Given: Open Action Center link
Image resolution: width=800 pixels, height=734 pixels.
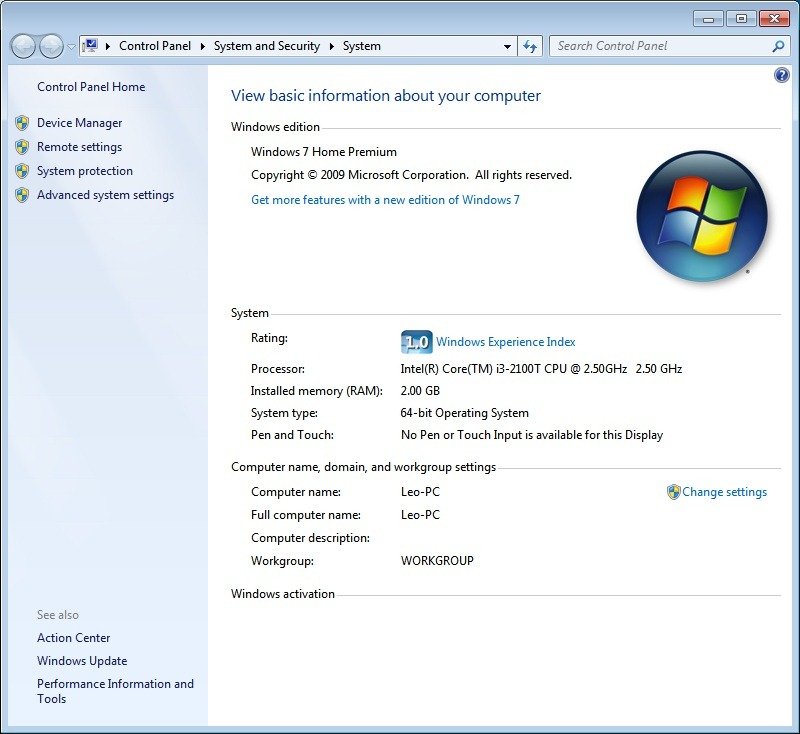Looking at the screenshot, I should (x=73, y=638).
